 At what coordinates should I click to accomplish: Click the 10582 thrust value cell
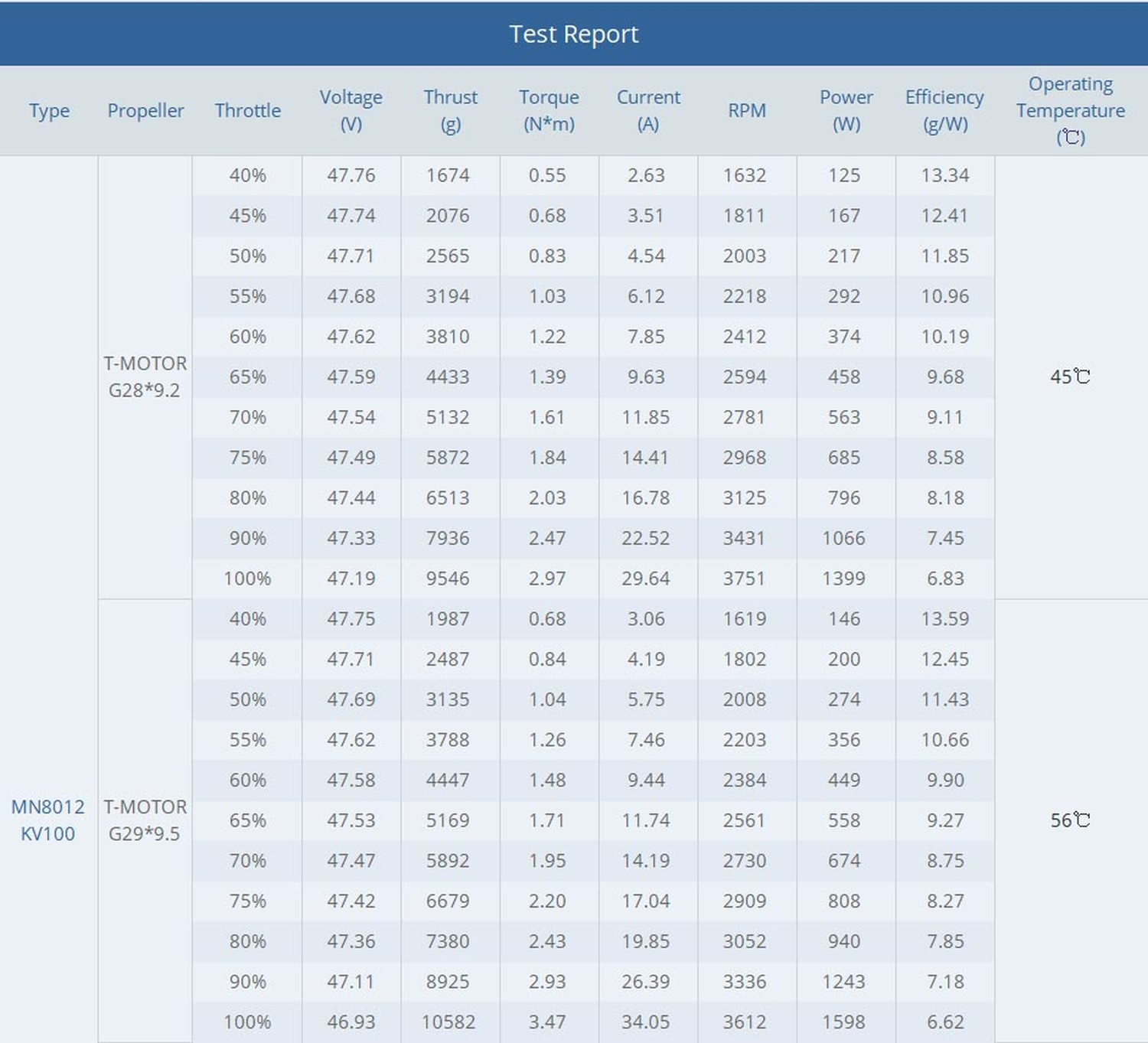coord(448,1022)
